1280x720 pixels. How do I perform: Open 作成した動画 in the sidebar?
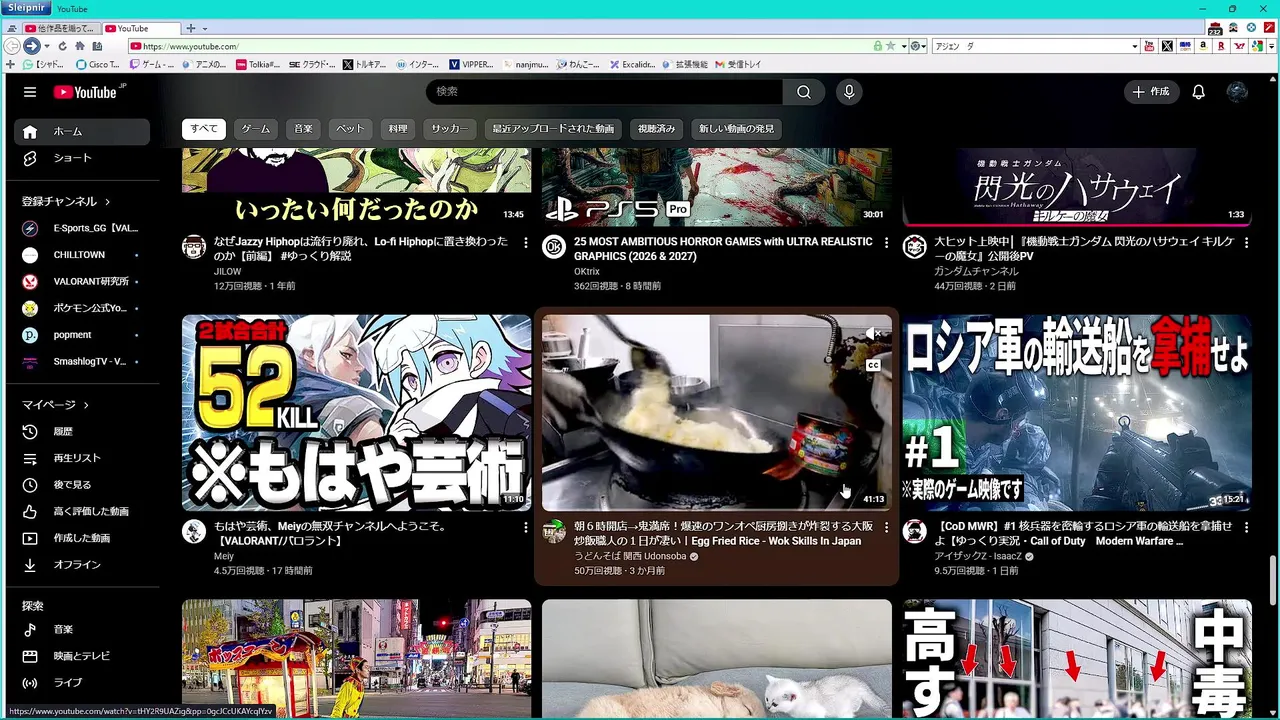click(x=82, y=538)
